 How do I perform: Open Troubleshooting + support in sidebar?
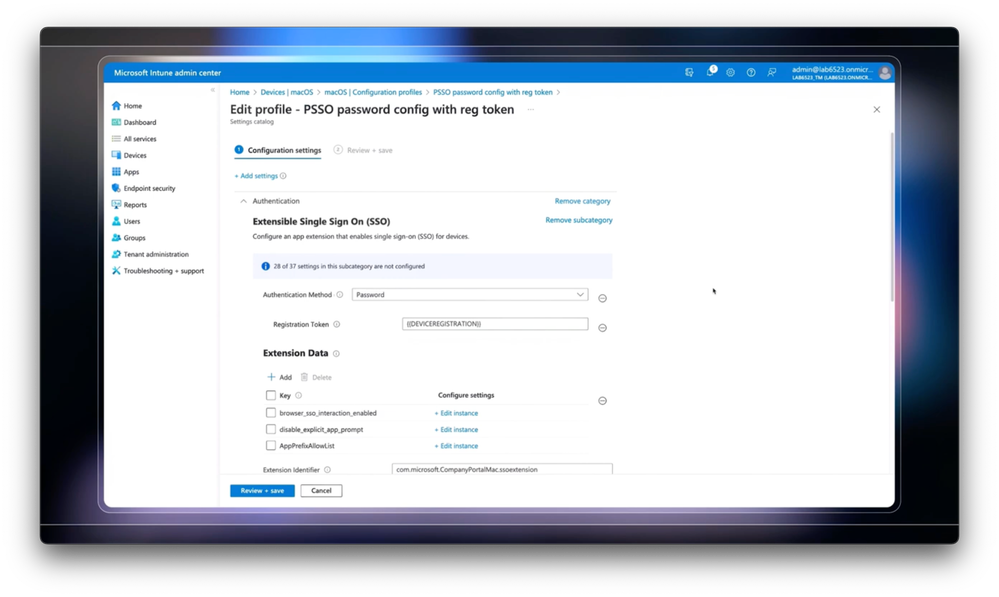[x=164, y=271]
